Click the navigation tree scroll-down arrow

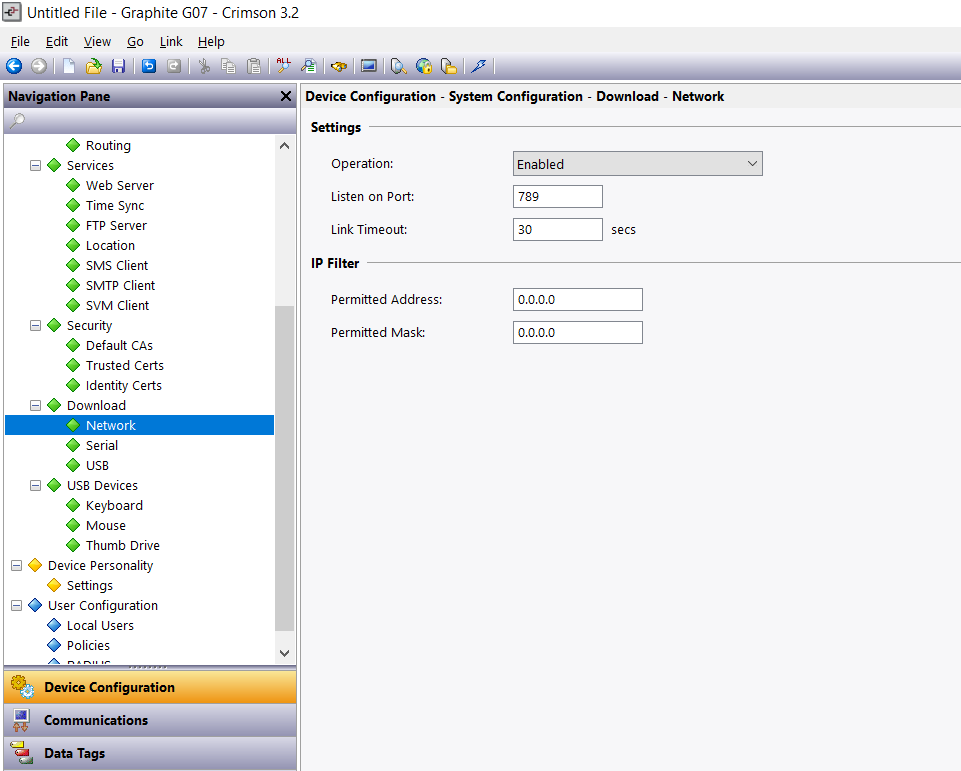pyautogui.click(x=284, y=653)
